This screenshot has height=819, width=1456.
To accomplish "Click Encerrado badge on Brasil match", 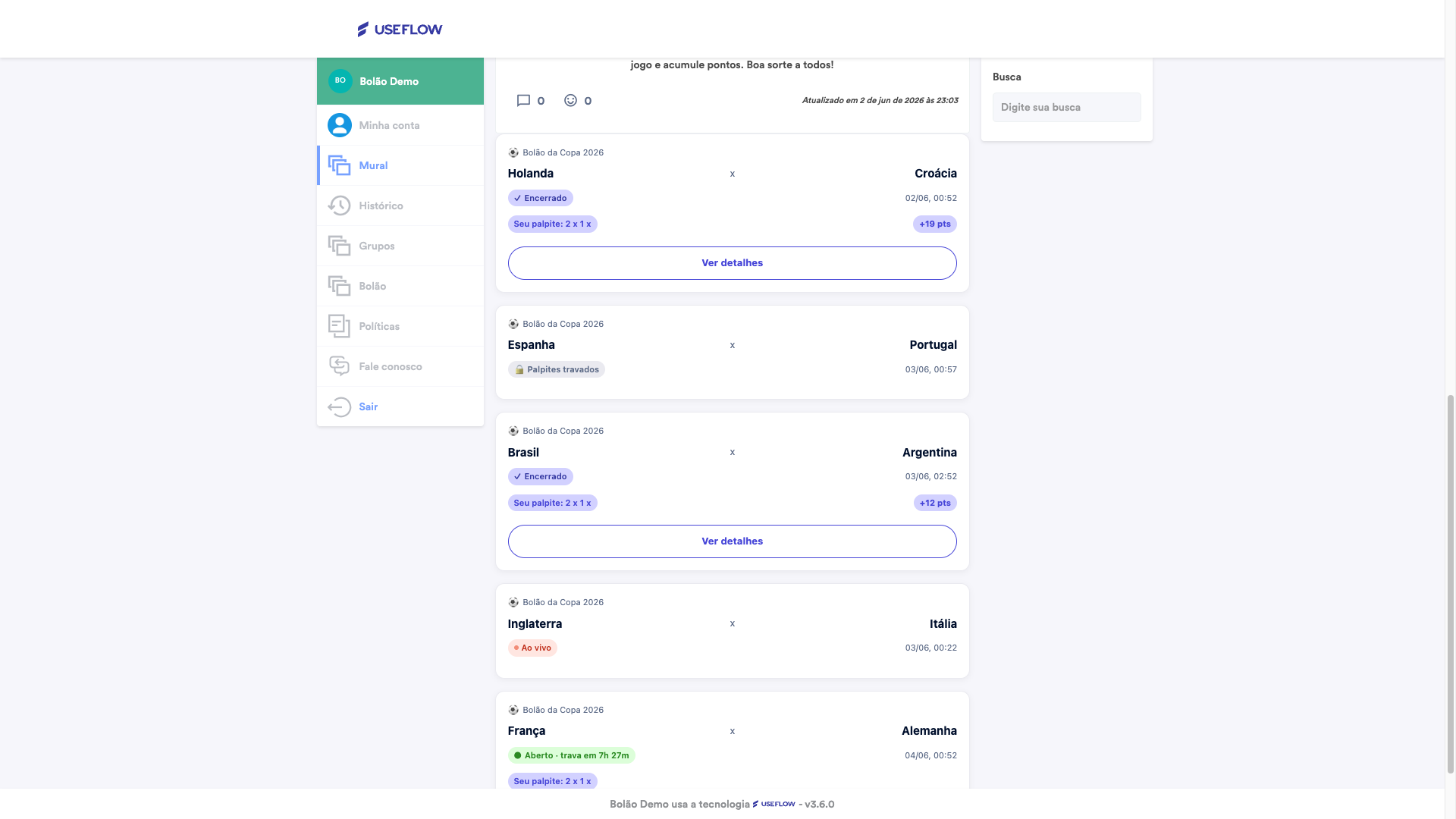I will pyautogui.click(x=541, y=476).
